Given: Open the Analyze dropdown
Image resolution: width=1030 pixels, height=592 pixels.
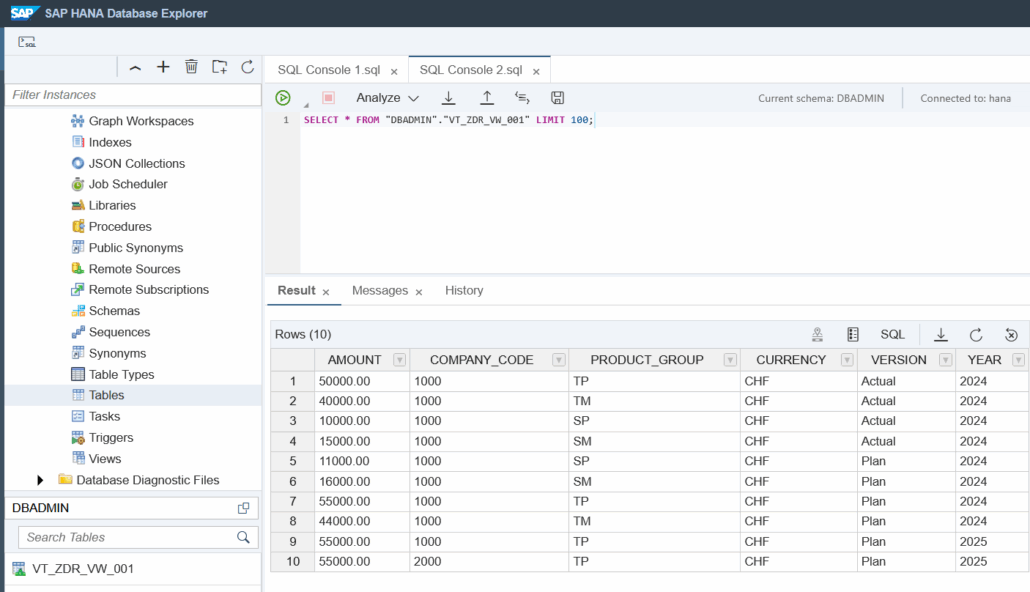Looking at the screenshot, I should [x=387, y=98].
